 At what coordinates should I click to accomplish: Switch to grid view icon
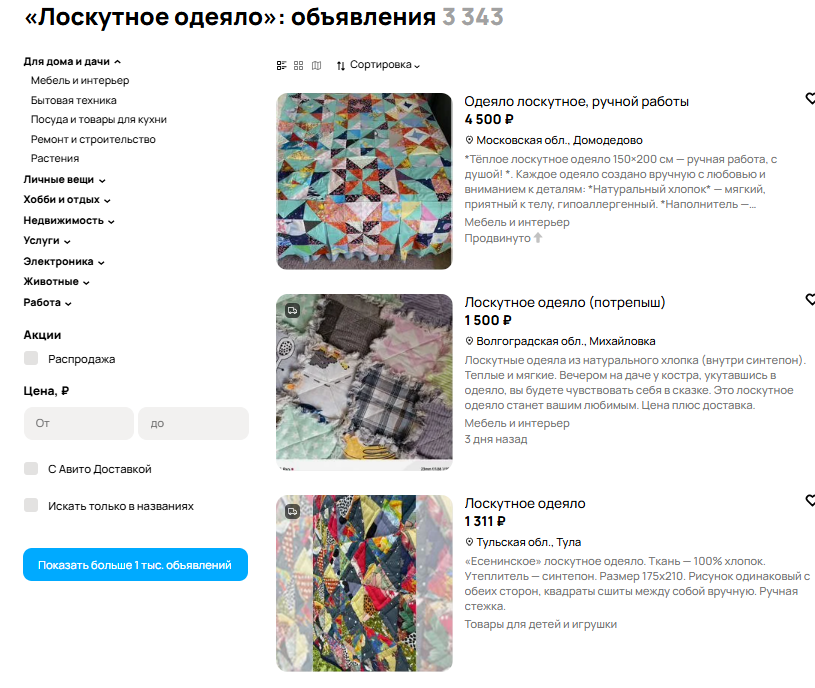(298, 65)
